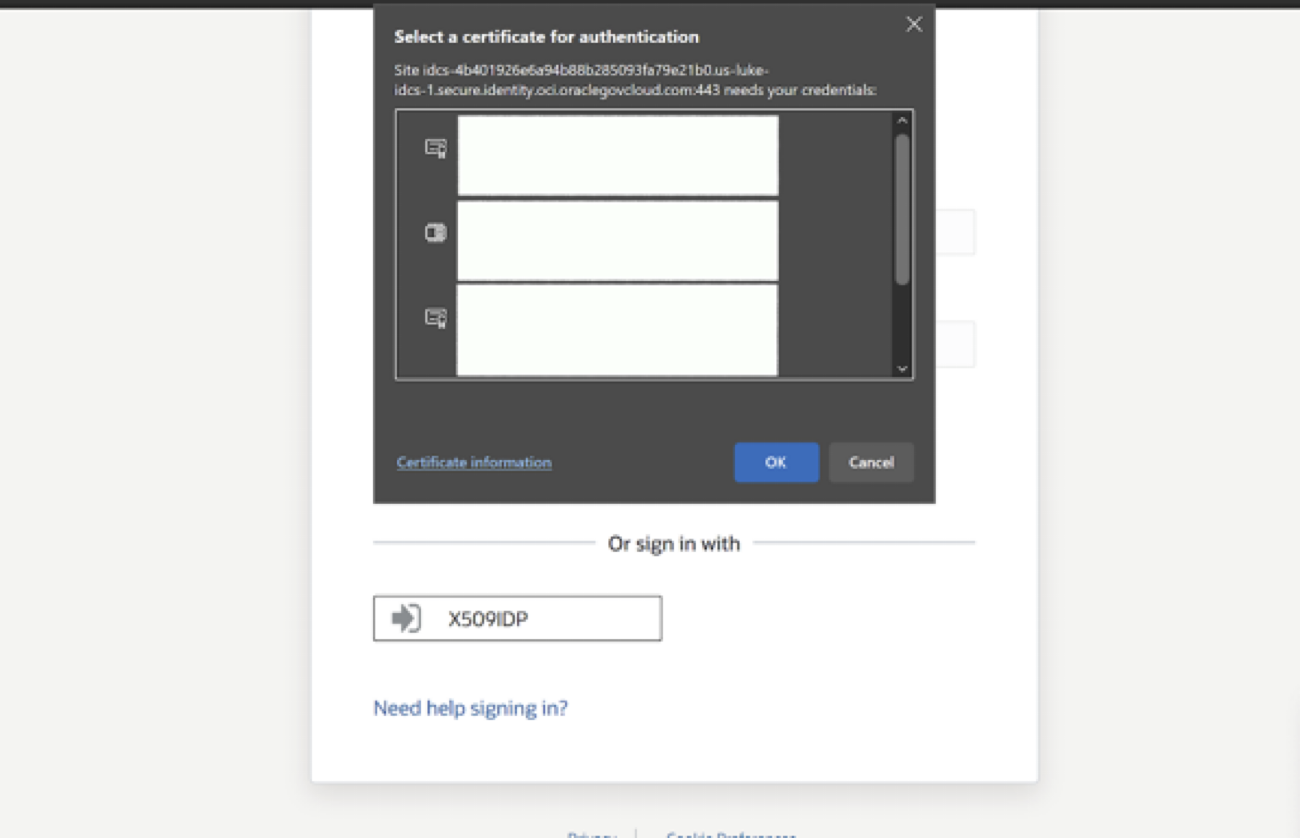Click the scrollbar up arrow in the certificate list

903,118
